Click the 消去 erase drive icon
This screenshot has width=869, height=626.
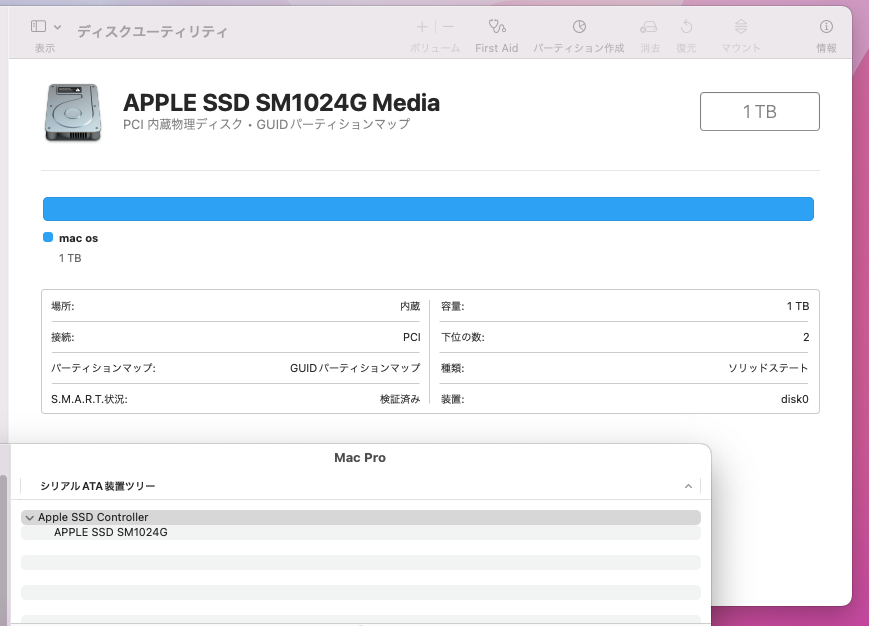coord(648,26)
